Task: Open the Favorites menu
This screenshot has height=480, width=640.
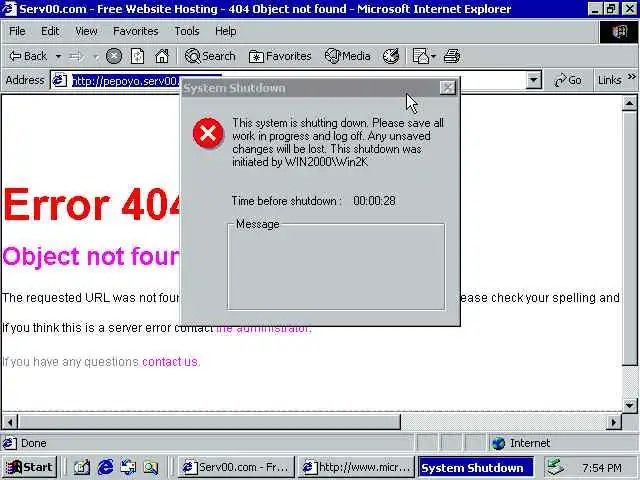Action: (136, 31)
